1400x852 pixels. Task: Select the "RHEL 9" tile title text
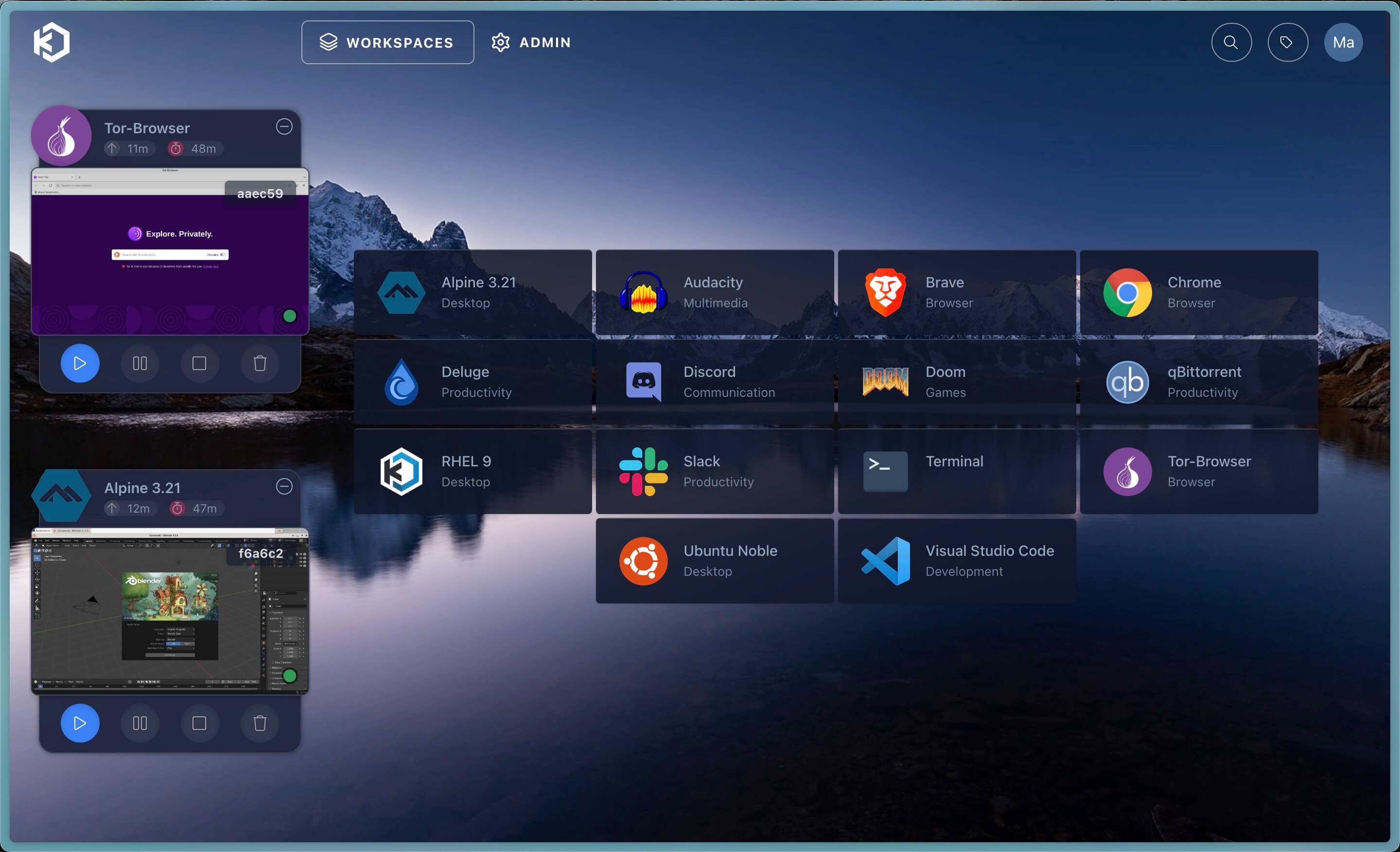[466, 461]
